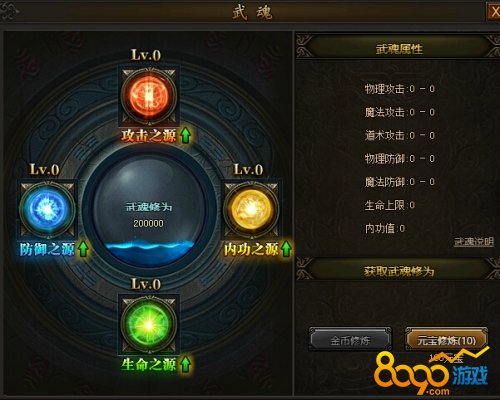Upgrade 防御之源 with its green arrow
Viewport: 500px width, 400px height.
[x=83, y=249]
